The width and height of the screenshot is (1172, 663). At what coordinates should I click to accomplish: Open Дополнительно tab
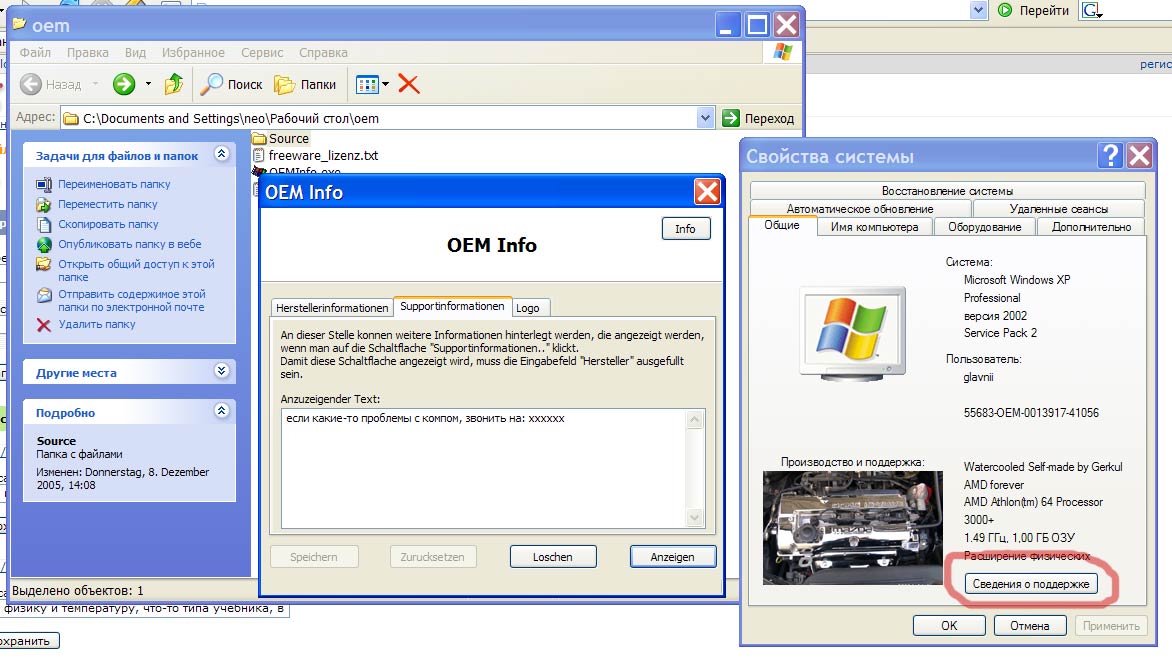pyautogui.click(x=1091, y=226)
